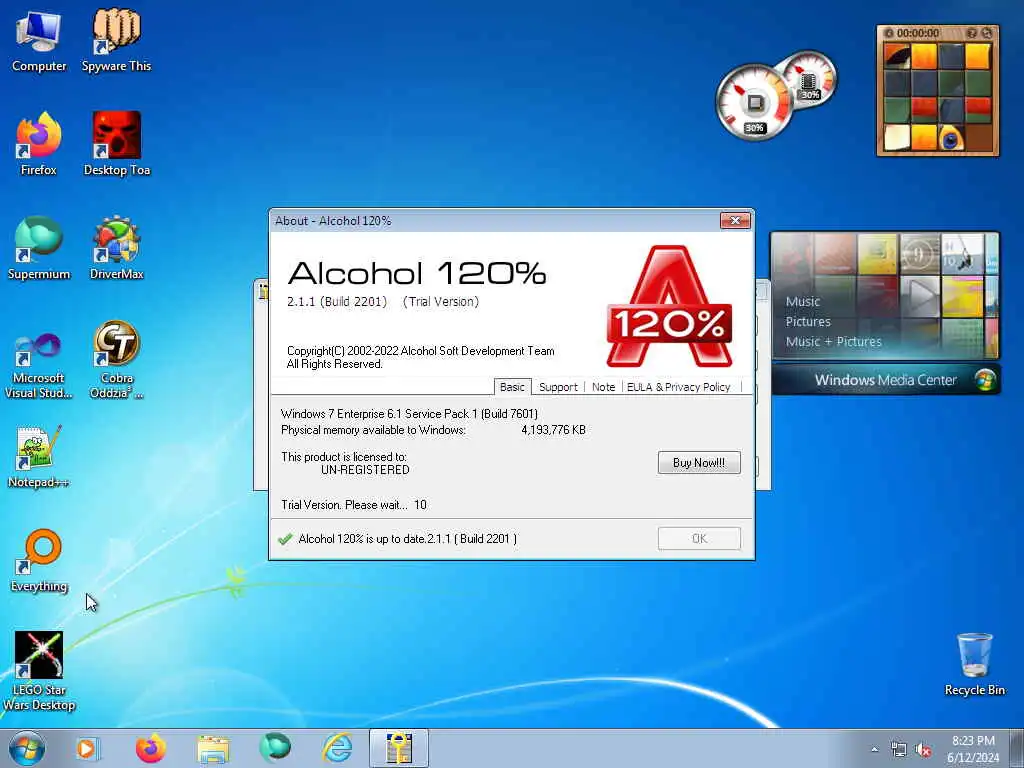Launch Windows Media Player from taskbar
1024x768 pixels.
[x=88, y=748]
